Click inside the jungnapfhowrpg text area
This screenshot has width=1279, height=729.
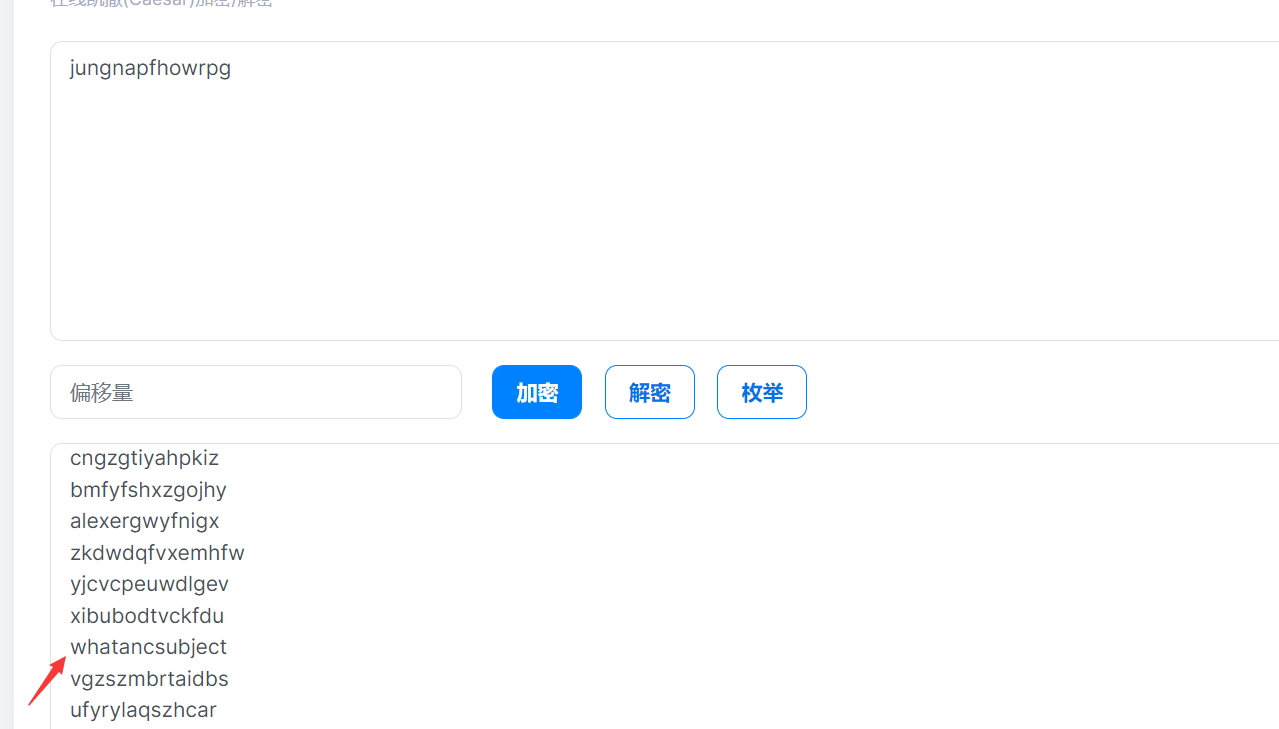point(664,191)
